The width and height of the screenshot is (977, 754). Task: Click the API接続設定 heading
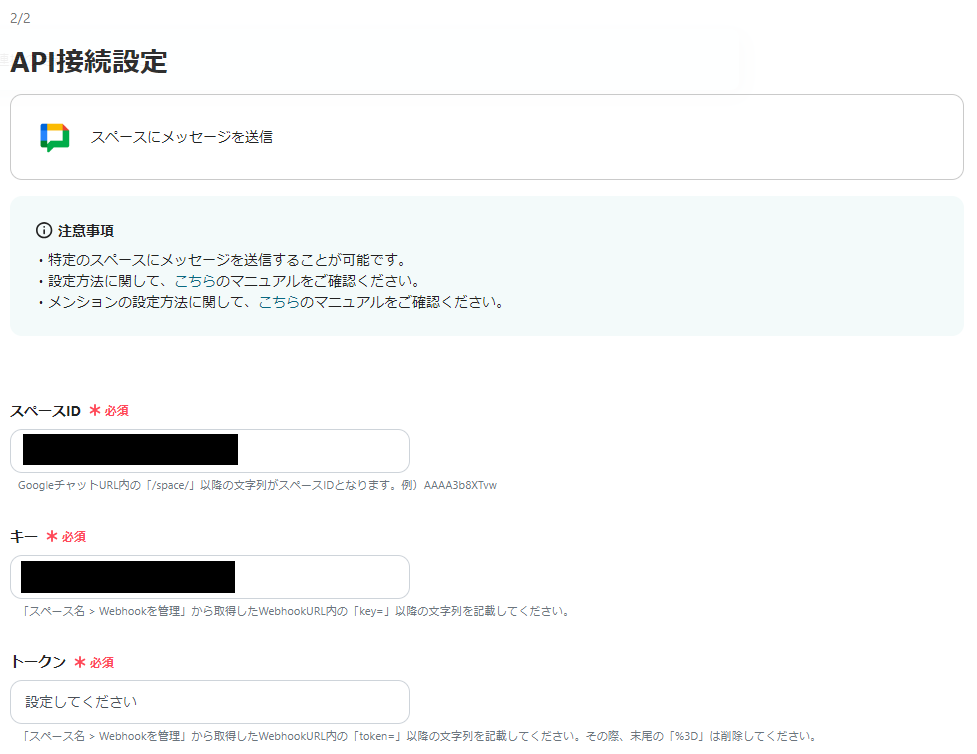point(88,62)
